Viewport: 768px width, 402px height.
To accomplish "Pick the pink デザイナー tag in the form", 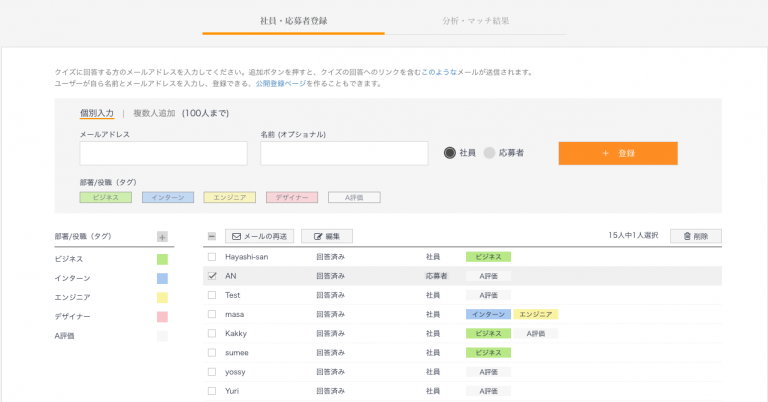I will 292,197.
